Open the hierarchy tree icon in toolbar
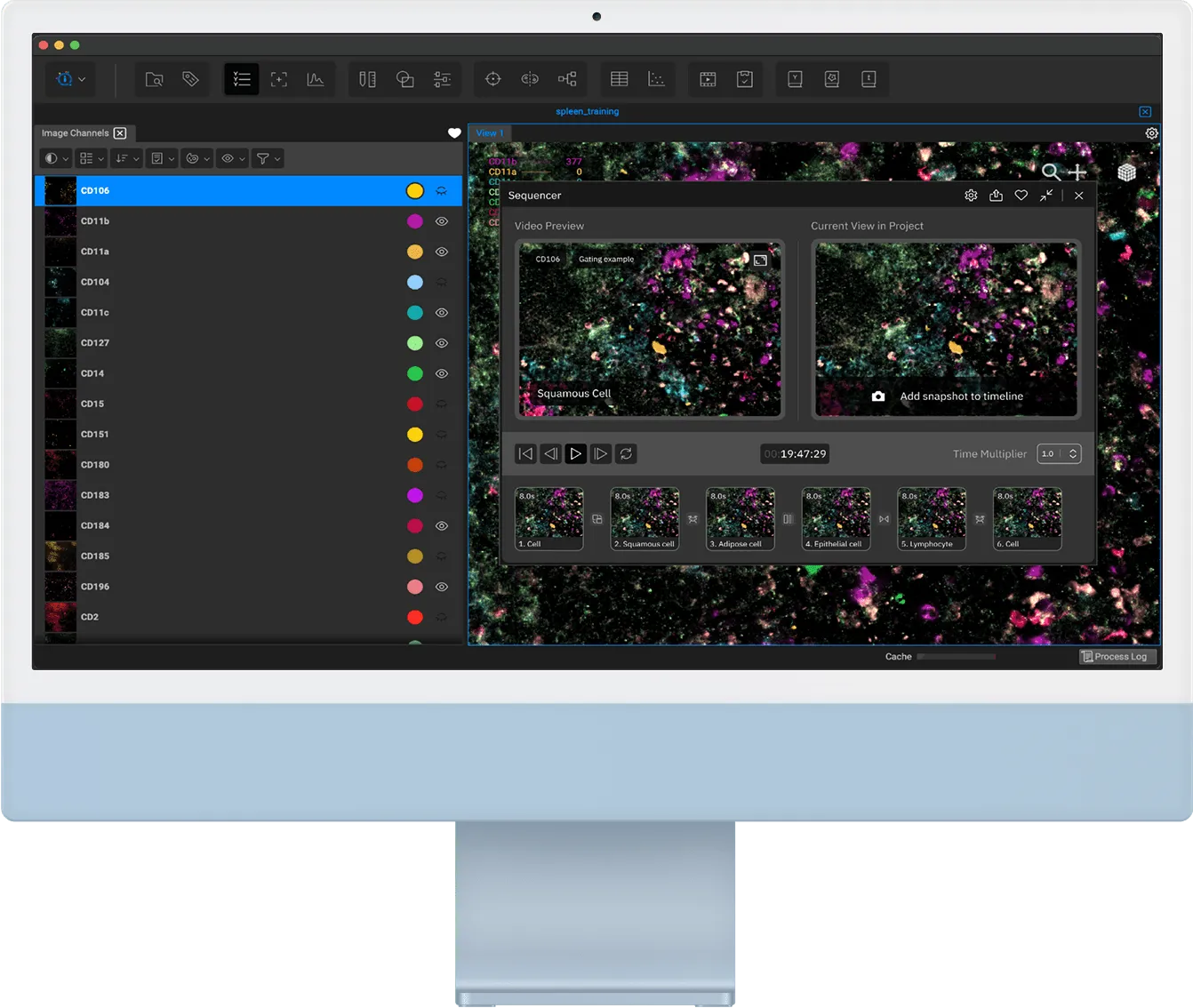The height and width of the screenshot is (1008, 1193). 567,79
